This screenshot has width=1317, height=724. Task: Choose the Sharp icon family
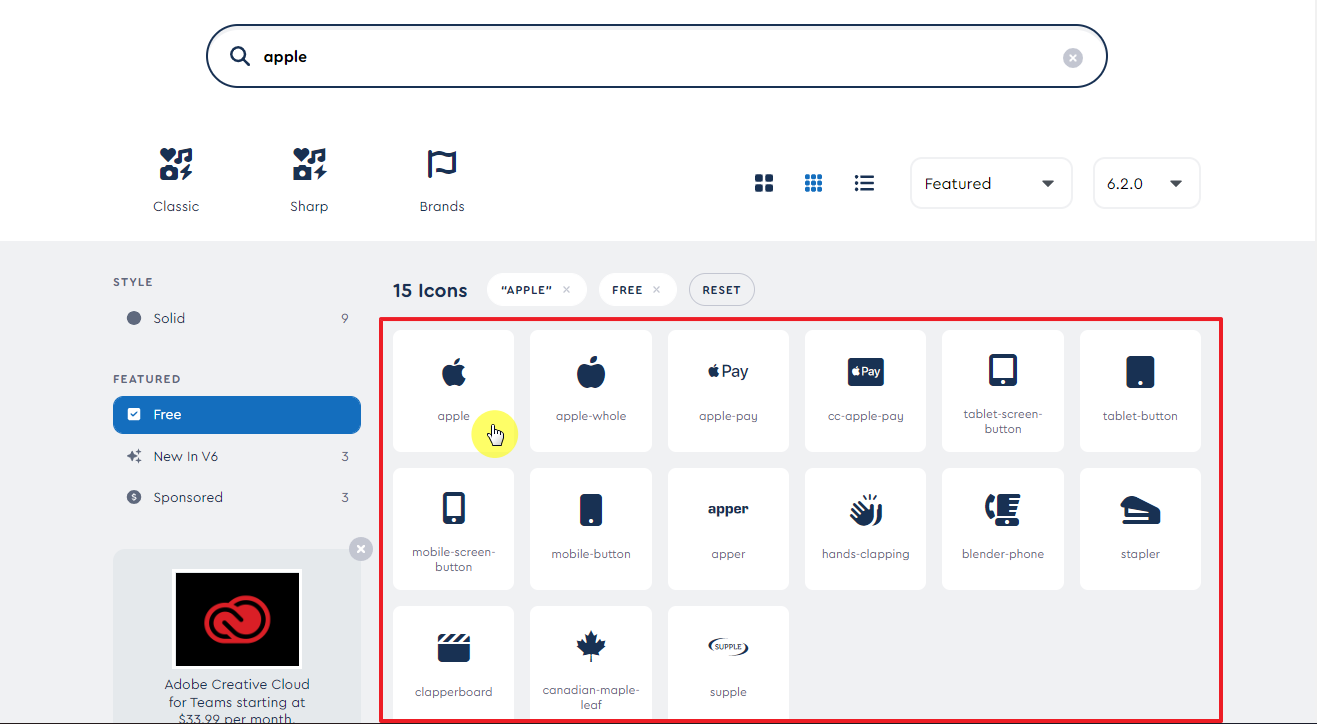(x=309, y=180)
